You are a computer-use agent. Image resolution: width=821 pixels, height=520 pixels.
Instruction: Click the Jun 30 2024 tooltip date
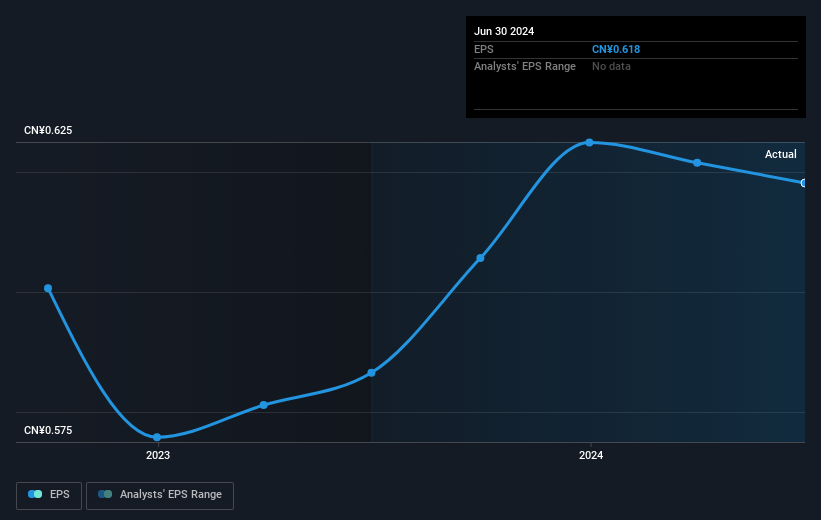[x=504, y=31]
